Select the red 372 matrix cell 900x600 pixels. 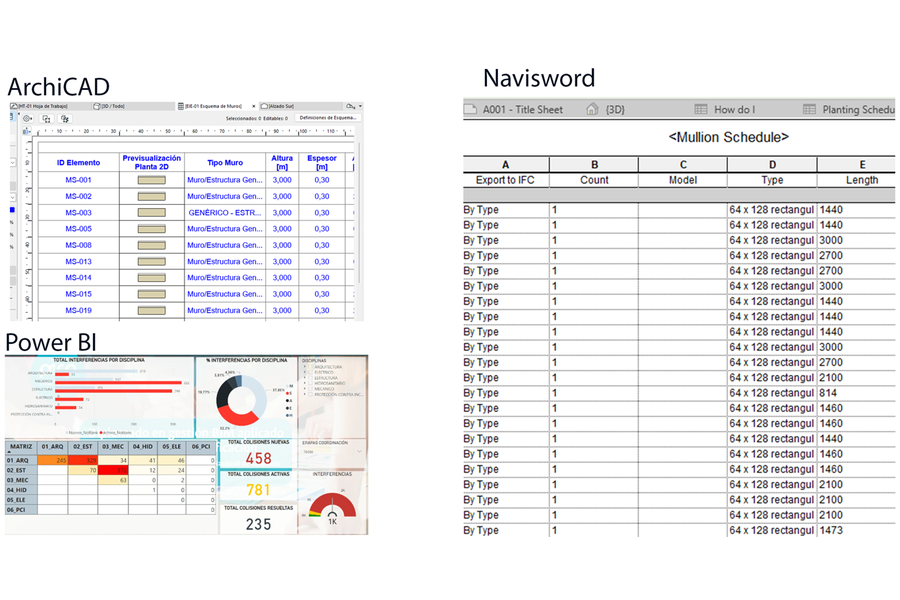click(113, 470)
